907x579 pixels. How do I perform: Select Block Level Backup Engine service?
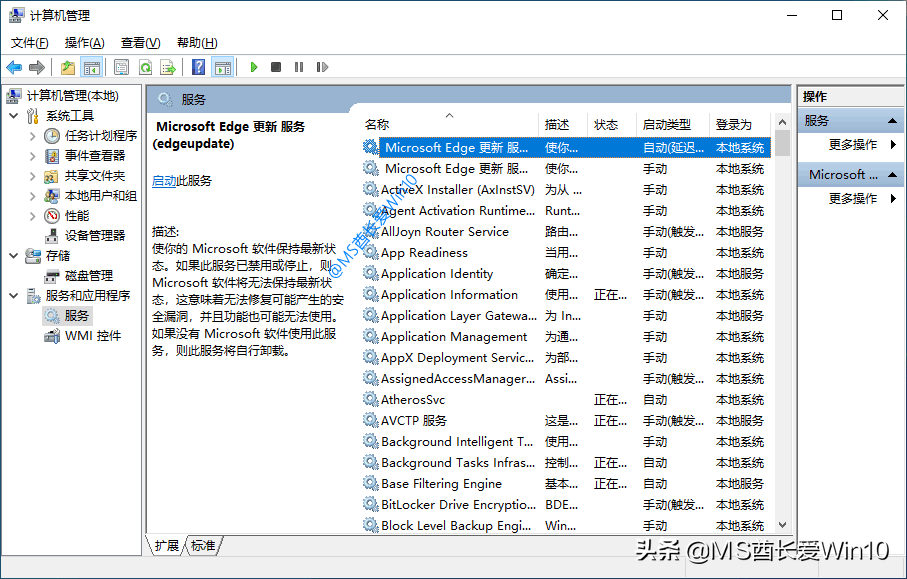pyautogui.click(x=565, y=525)
